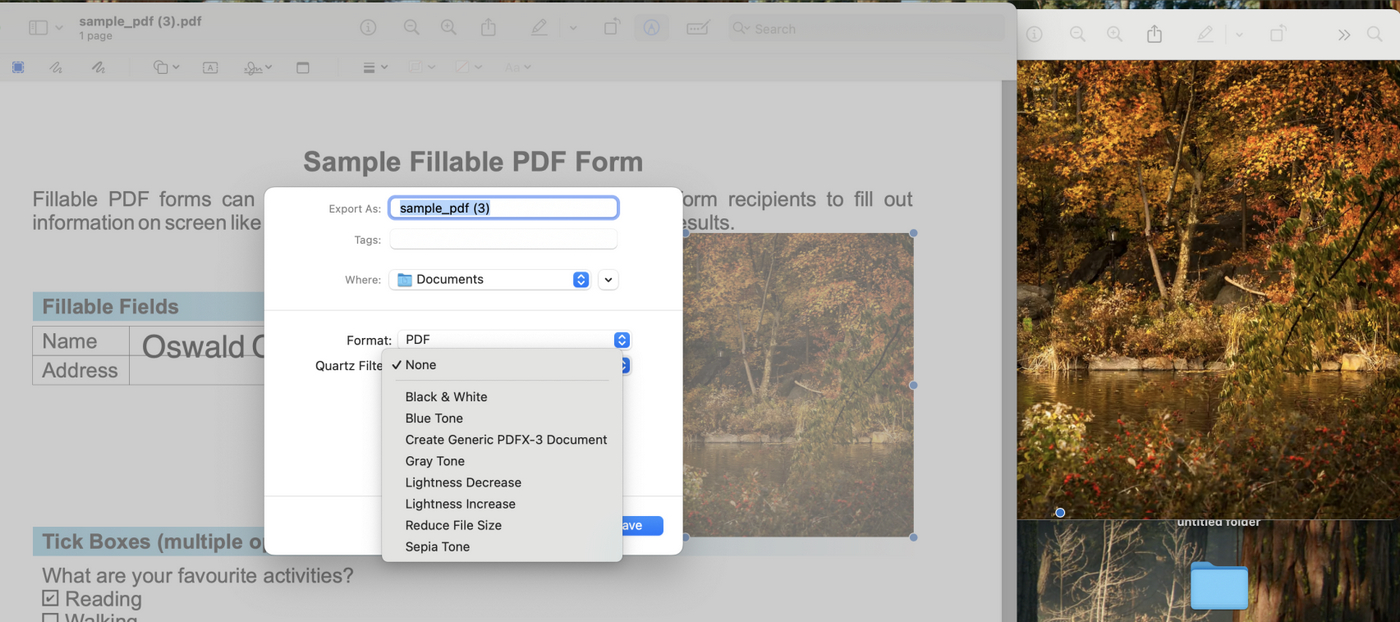
Task: Uncheck the Reading tick box
Action: (48, 598)
